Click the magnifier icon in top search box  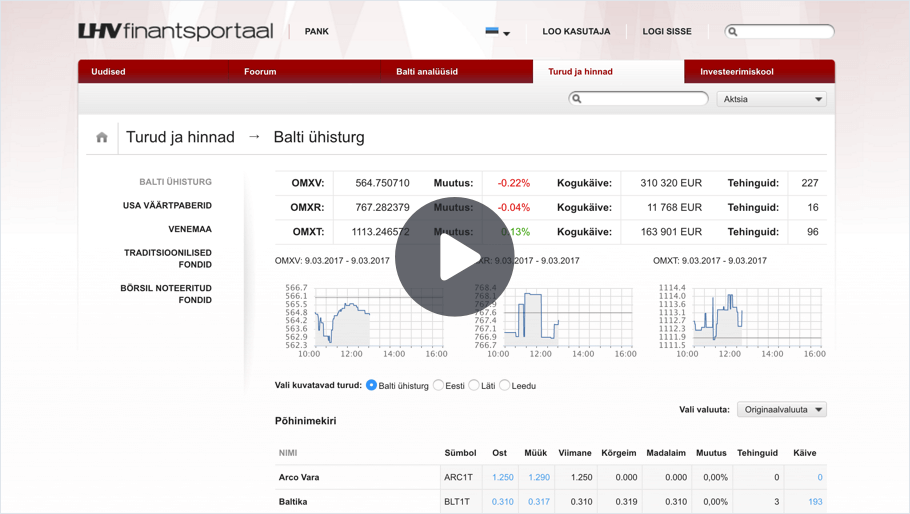pyautogui.click(x=733, y=32)
